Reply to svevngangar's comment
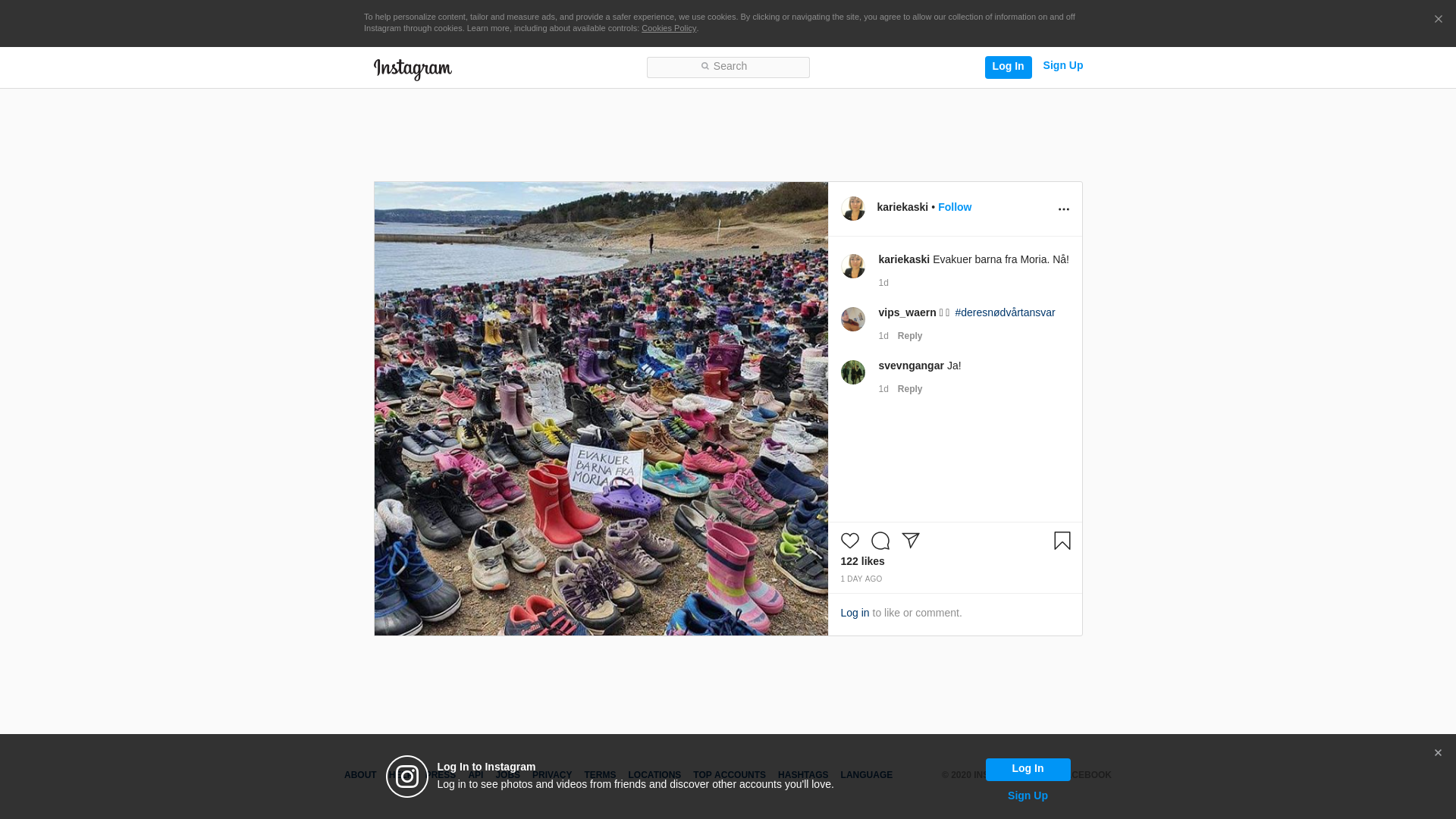 (x=909, y=389)
